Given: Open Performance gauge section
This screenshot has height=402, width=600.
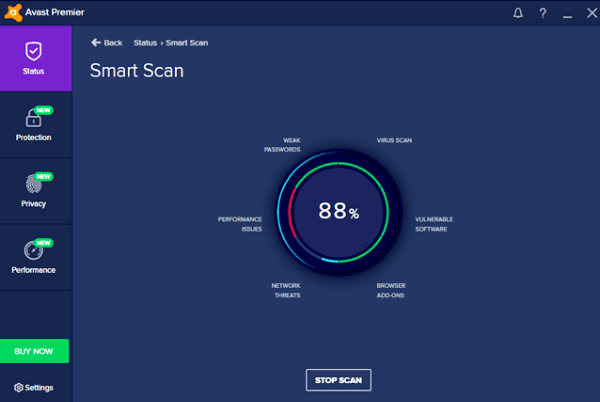Looking at the screenshot, I should 33,251.
